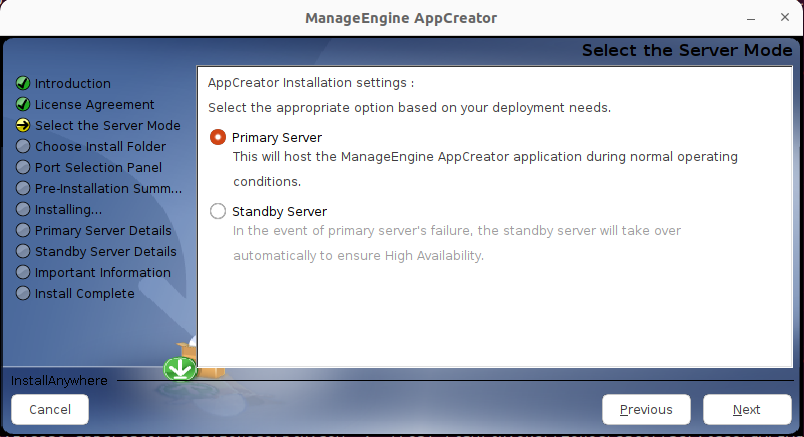Click the Next button
Screen dimensions: 804x437
coord(746,409)
